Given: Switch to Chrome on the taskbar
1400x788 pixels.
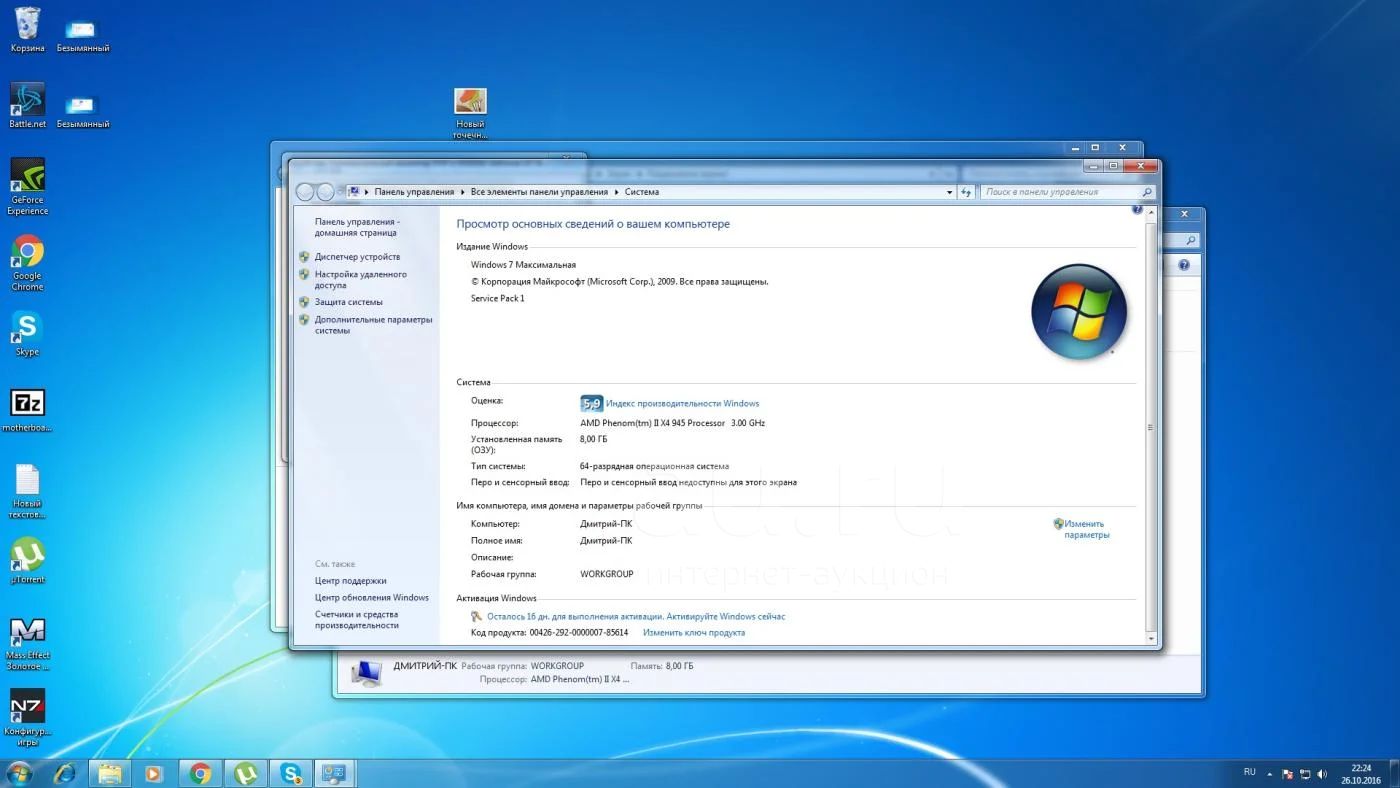Looking at the screenshot, I should pos(200,773).
